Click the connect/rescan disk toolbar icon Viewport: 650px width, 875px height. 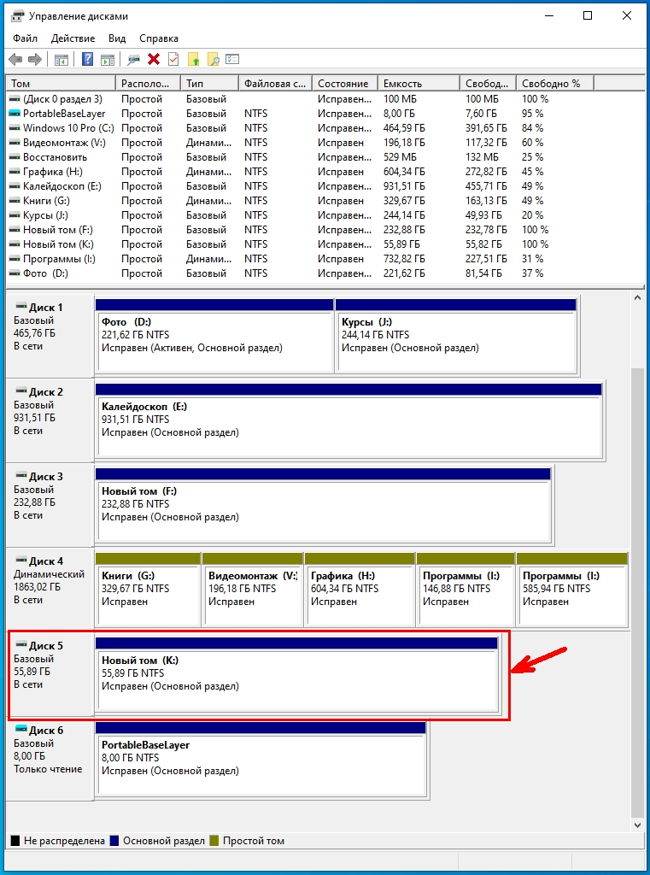[133, 59]
